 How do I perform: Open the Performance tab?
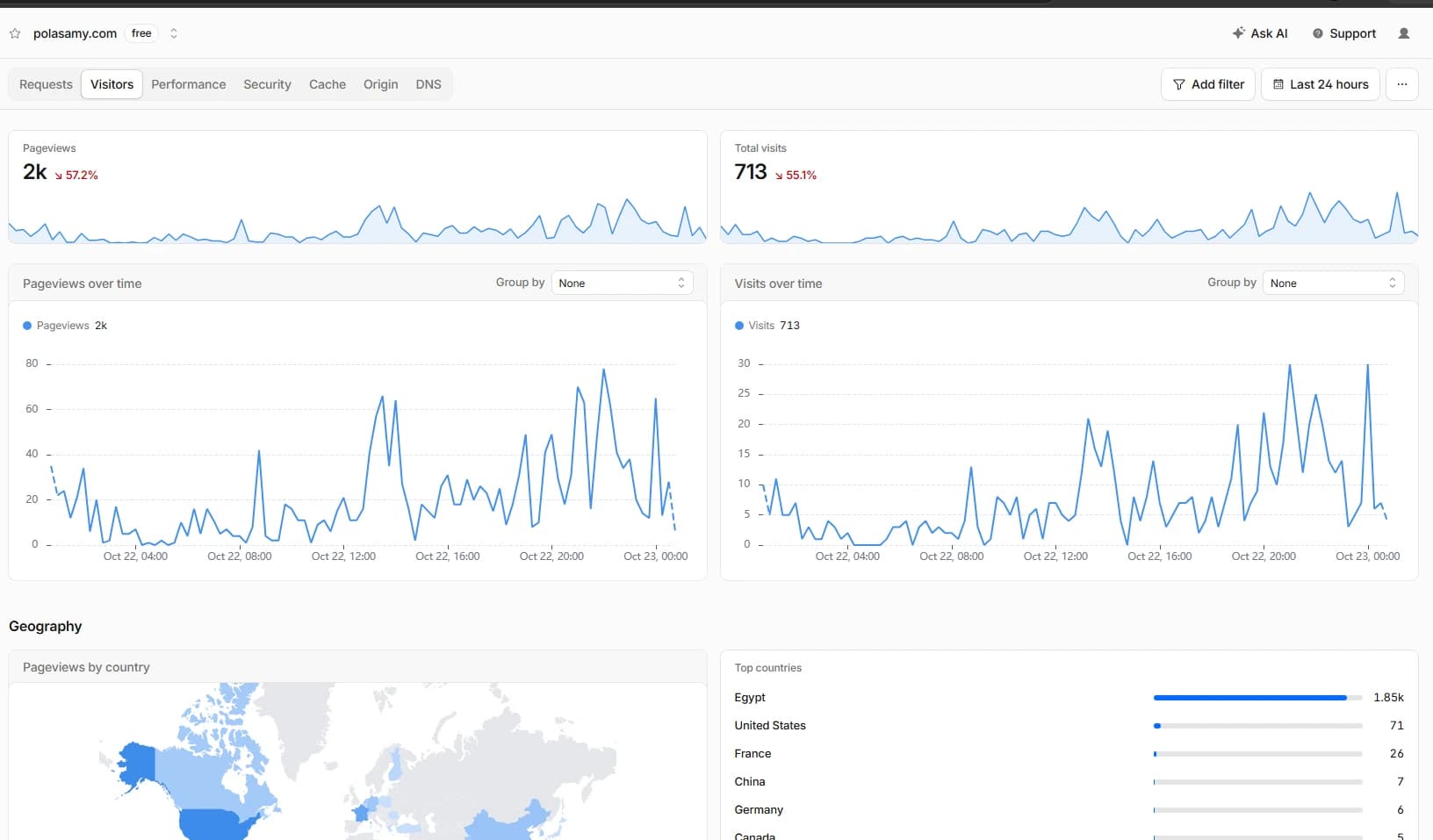tap(188, 84)
